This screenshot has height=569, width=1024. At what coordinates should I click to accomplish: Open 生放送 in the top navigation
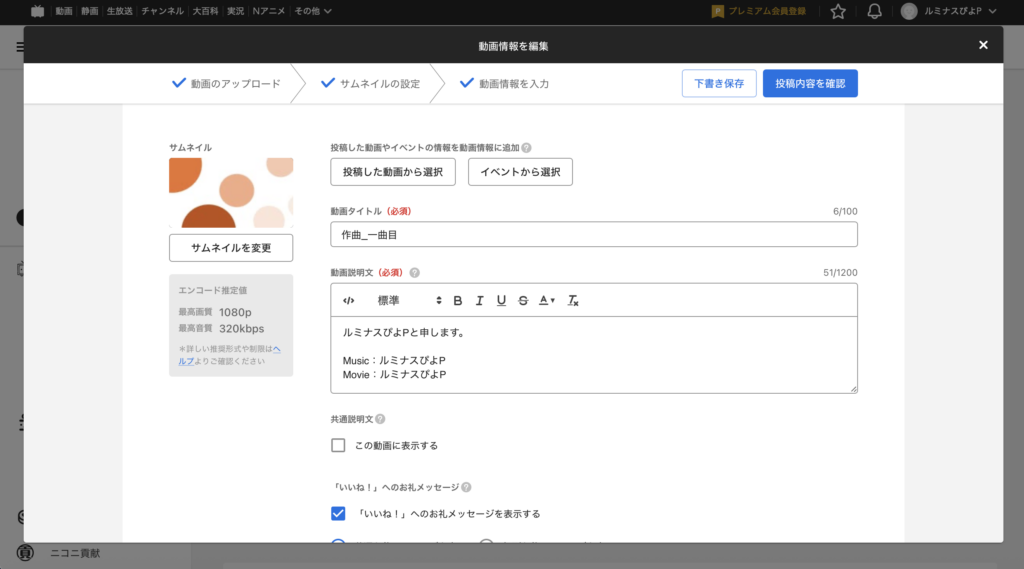click(120, 11)
